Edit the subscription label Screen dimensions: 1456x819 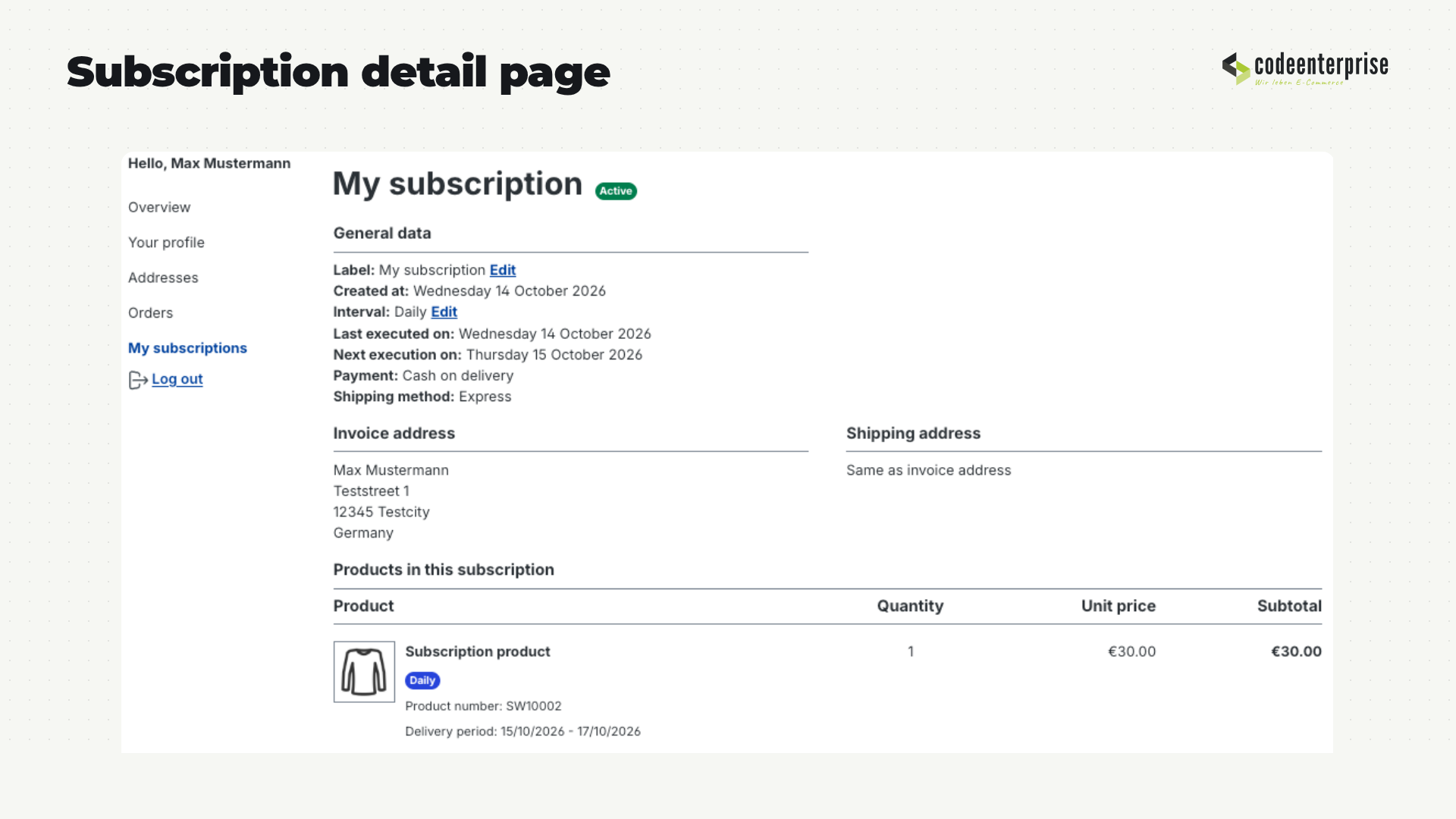coord(503,270)
